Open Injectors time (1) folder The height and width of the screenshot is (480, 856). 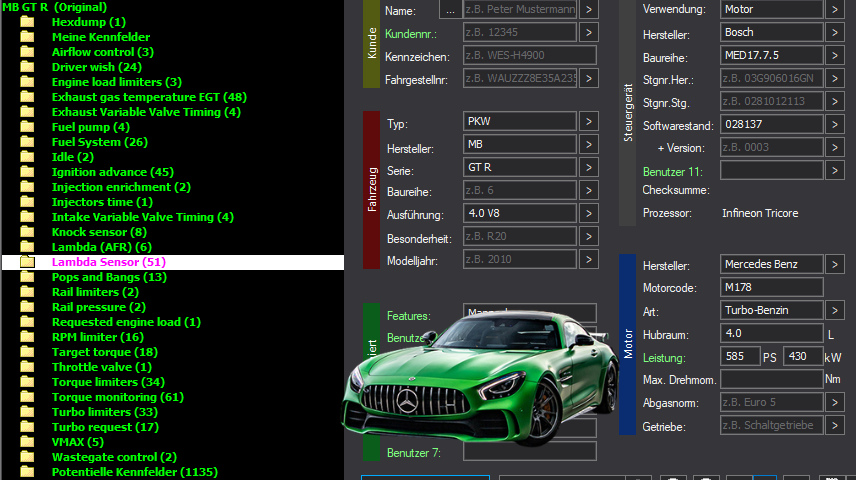102,203
